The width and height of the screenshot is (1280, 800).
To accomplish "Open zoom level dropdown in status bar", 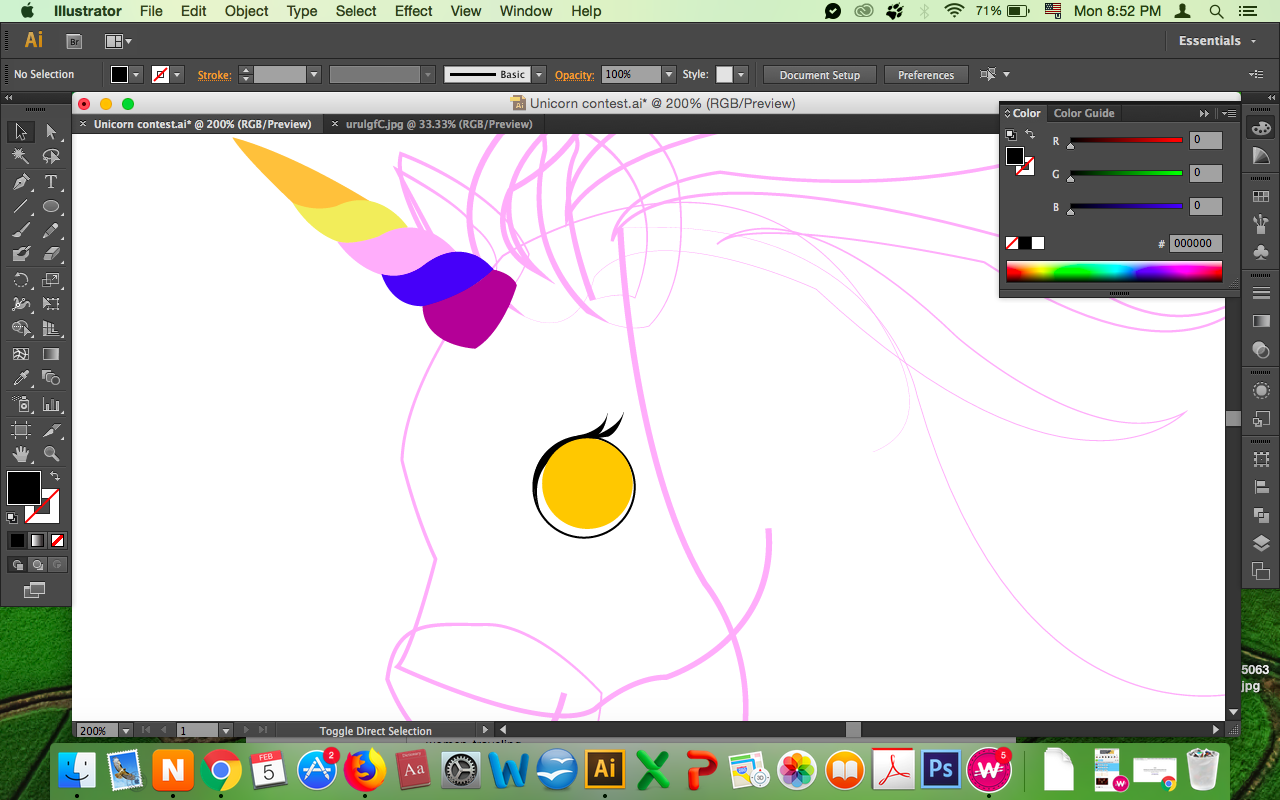I will click(x=126, y=731).
